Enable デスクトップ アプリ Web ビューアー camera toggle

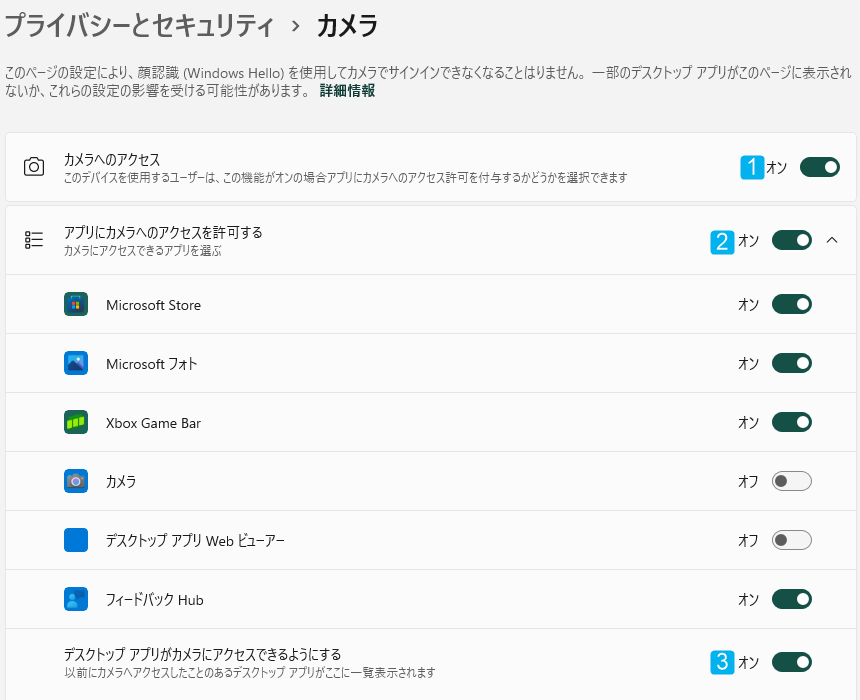pyautogui.click(x=791, y=540)
